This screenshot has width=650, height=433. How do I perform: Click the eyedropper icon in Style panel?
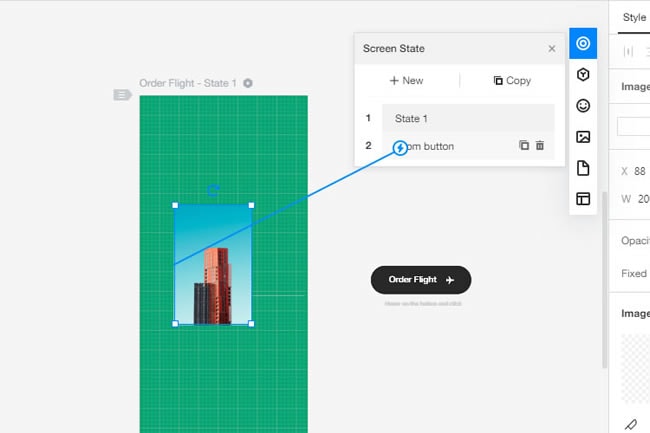coord(631,424)
